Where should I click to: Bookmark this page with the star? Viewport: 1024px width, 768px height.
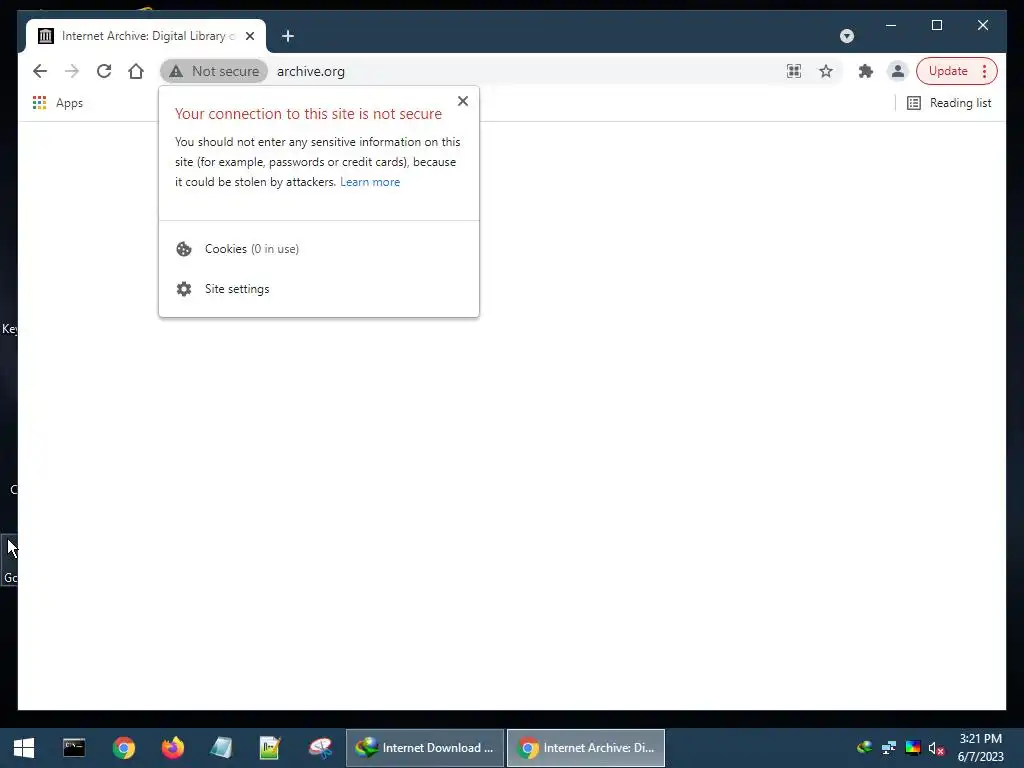click(826, 71)
